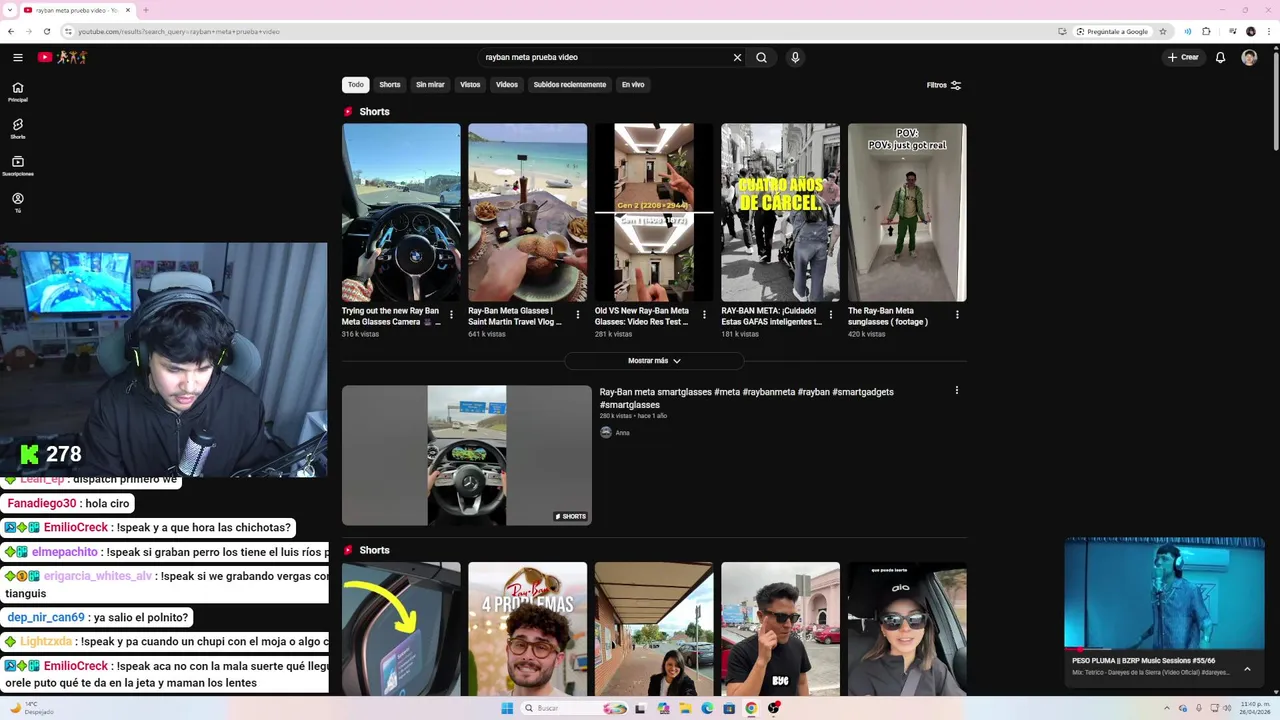Open 'Trying out the new Ray Ban Meta Glasses Camera' title
Viewport: 1280px width, 720px height.
(x=391, y=316)
